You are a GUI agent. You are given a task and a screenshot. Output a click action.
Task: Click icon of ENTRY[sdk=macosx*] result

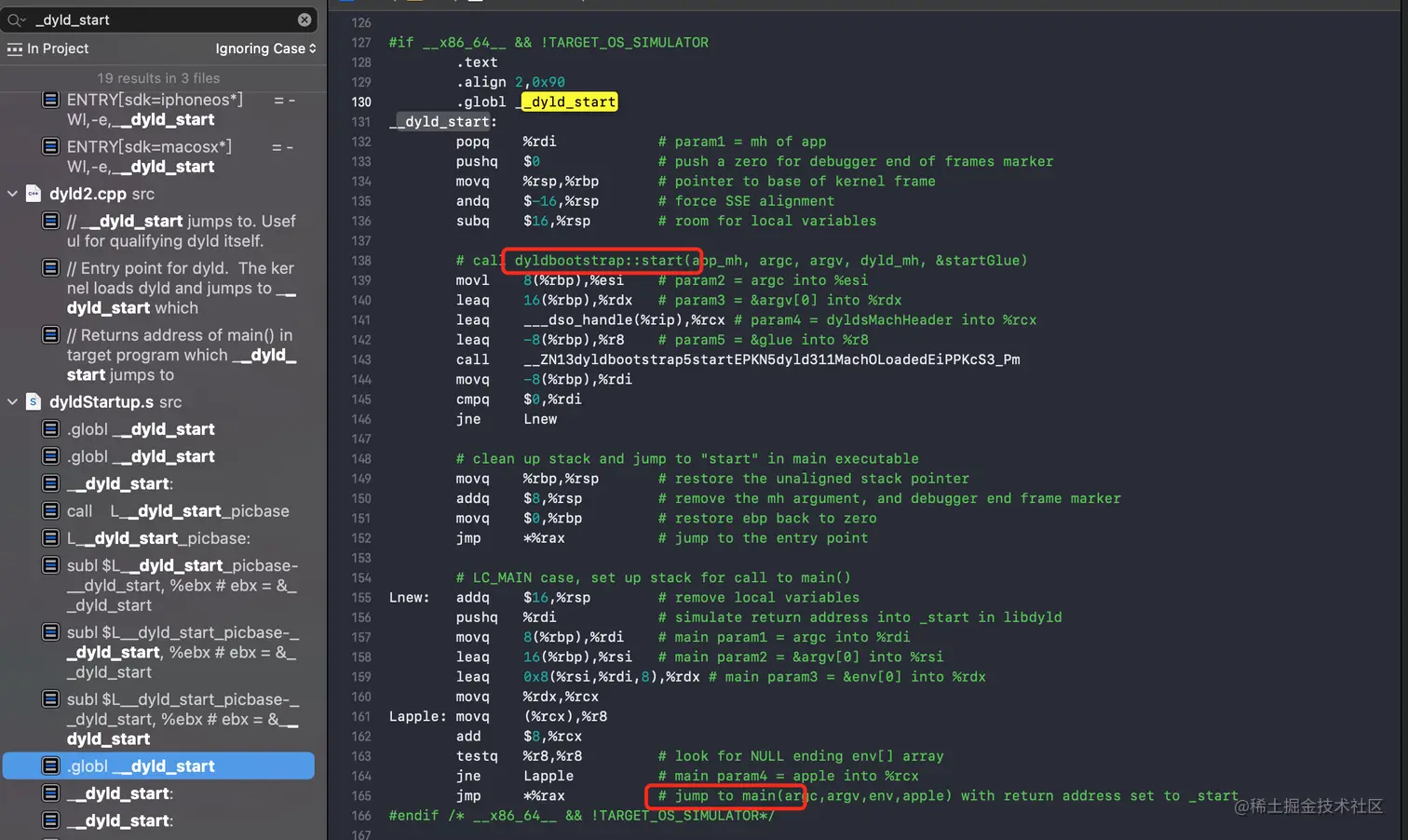pyautogui.click(x=51, y=146)
